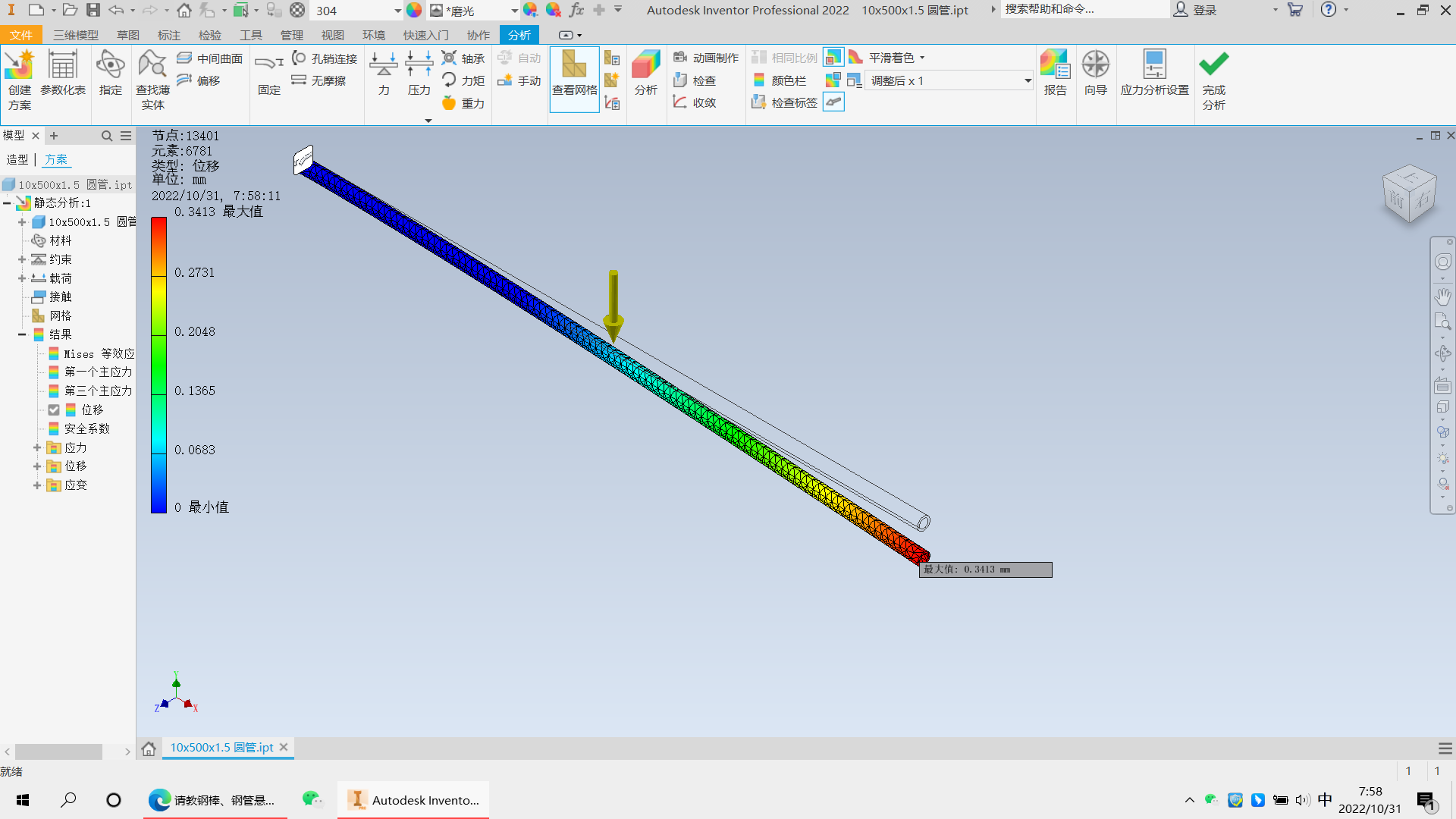
Task: Expand the load panel dropdown arrow
Action: [428, 121]
